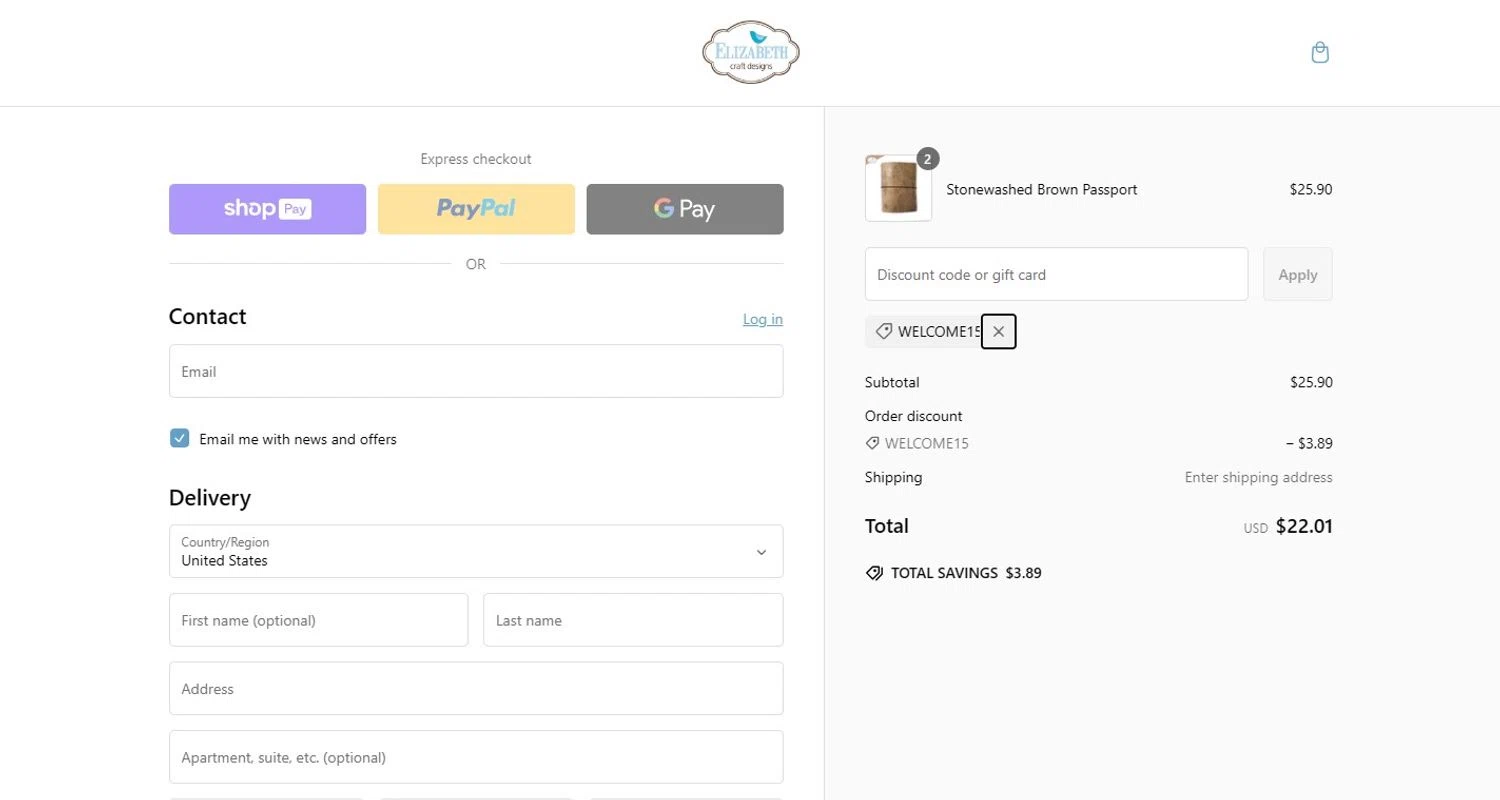Pay with Google Pay express checkout
Viewport: 1500px width, 800px height.
click(x=685, y=209)
